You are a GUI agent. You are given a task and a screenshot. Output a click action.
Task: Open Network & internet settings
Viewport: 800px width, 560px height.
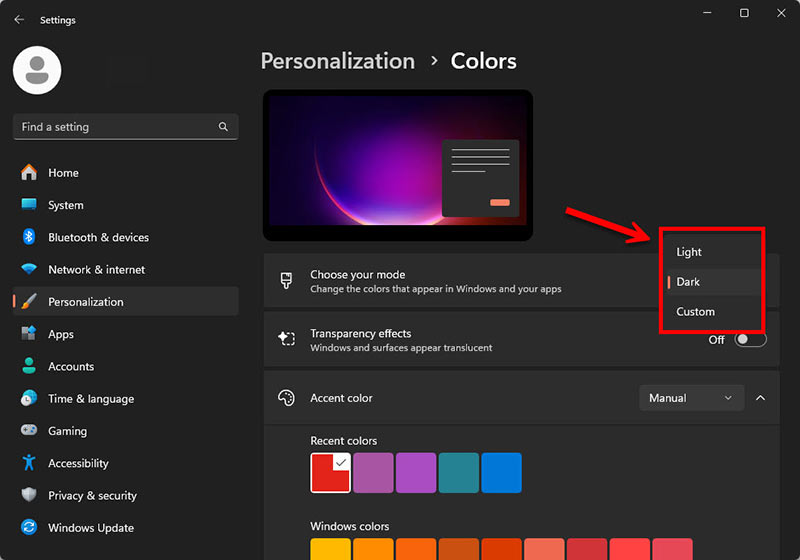click(126, 269)
